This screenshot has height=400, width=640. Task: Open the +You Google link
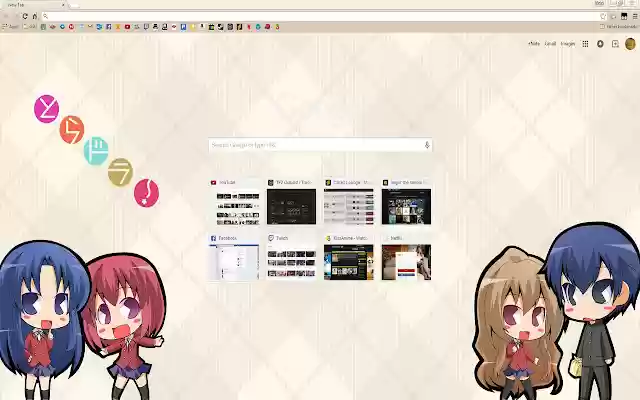pos(534,44)
